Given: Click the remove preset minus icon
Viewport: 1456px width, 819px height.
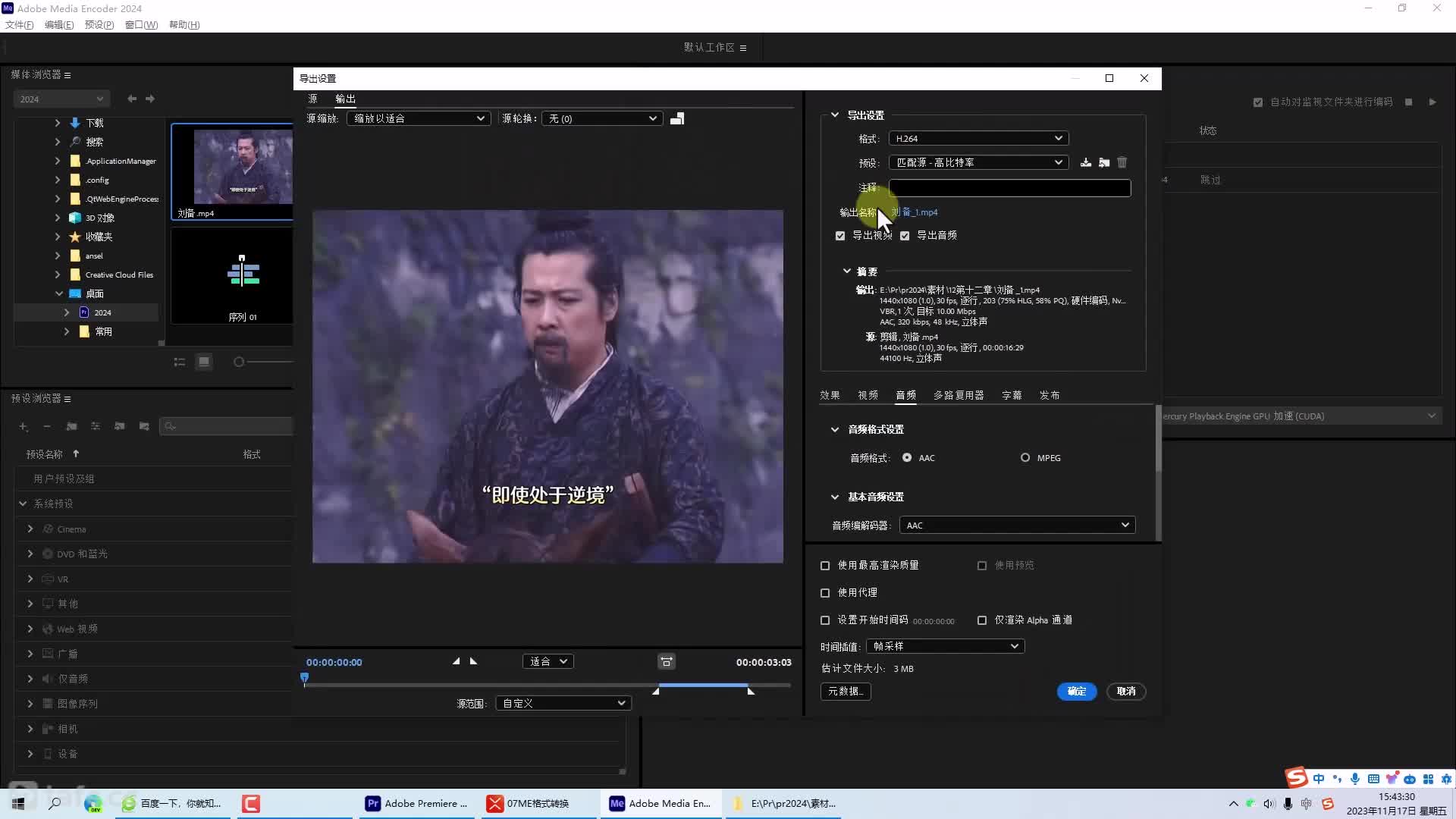Looking at the screenshot, I should click(47, 426).
